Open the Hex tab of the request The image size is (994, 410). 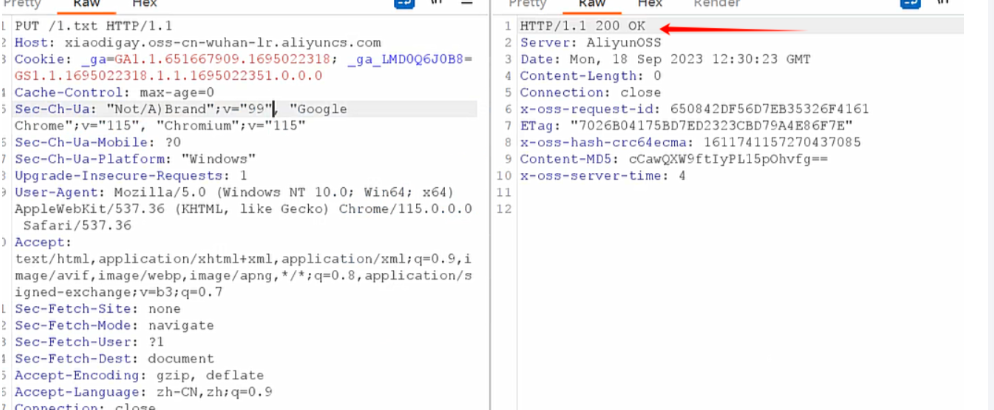point(145,4)
